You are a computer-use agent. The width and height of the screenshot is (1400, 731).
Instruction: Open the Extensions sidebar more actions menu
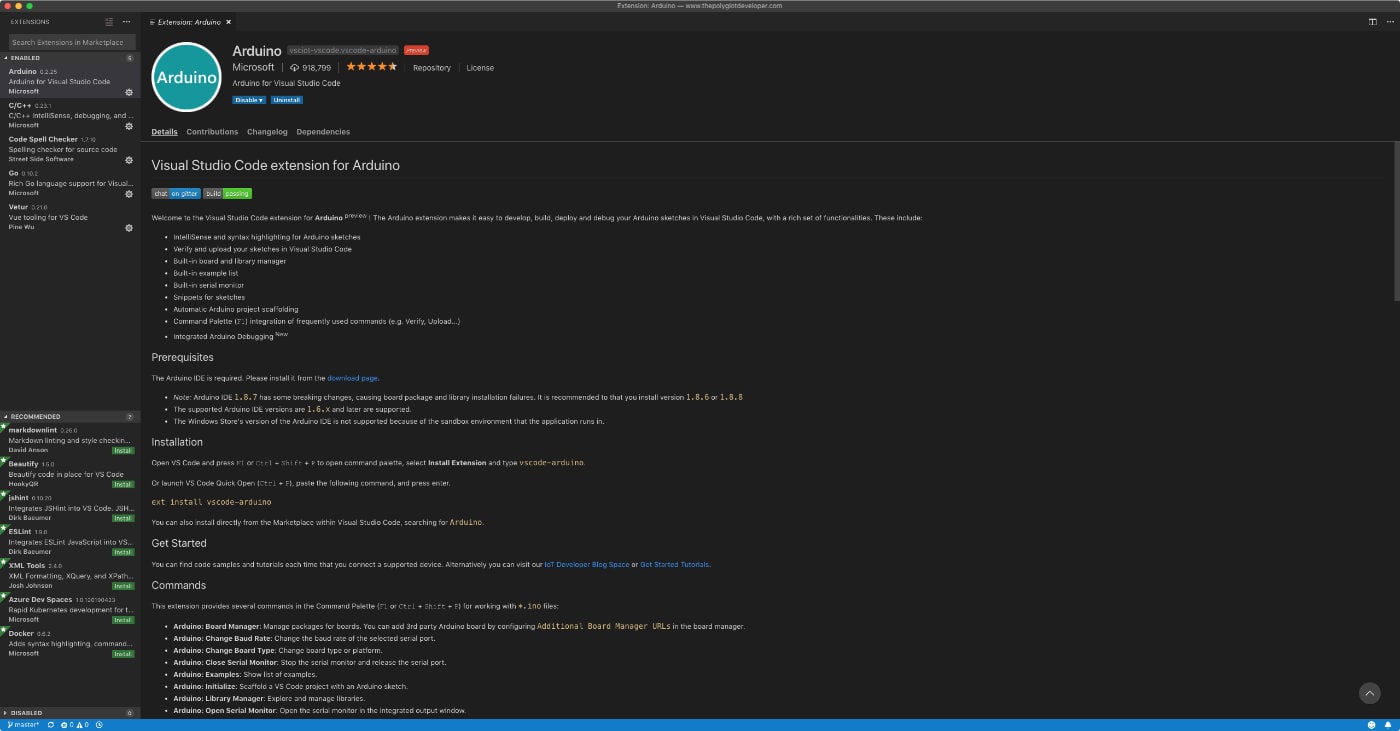(126, 21)
